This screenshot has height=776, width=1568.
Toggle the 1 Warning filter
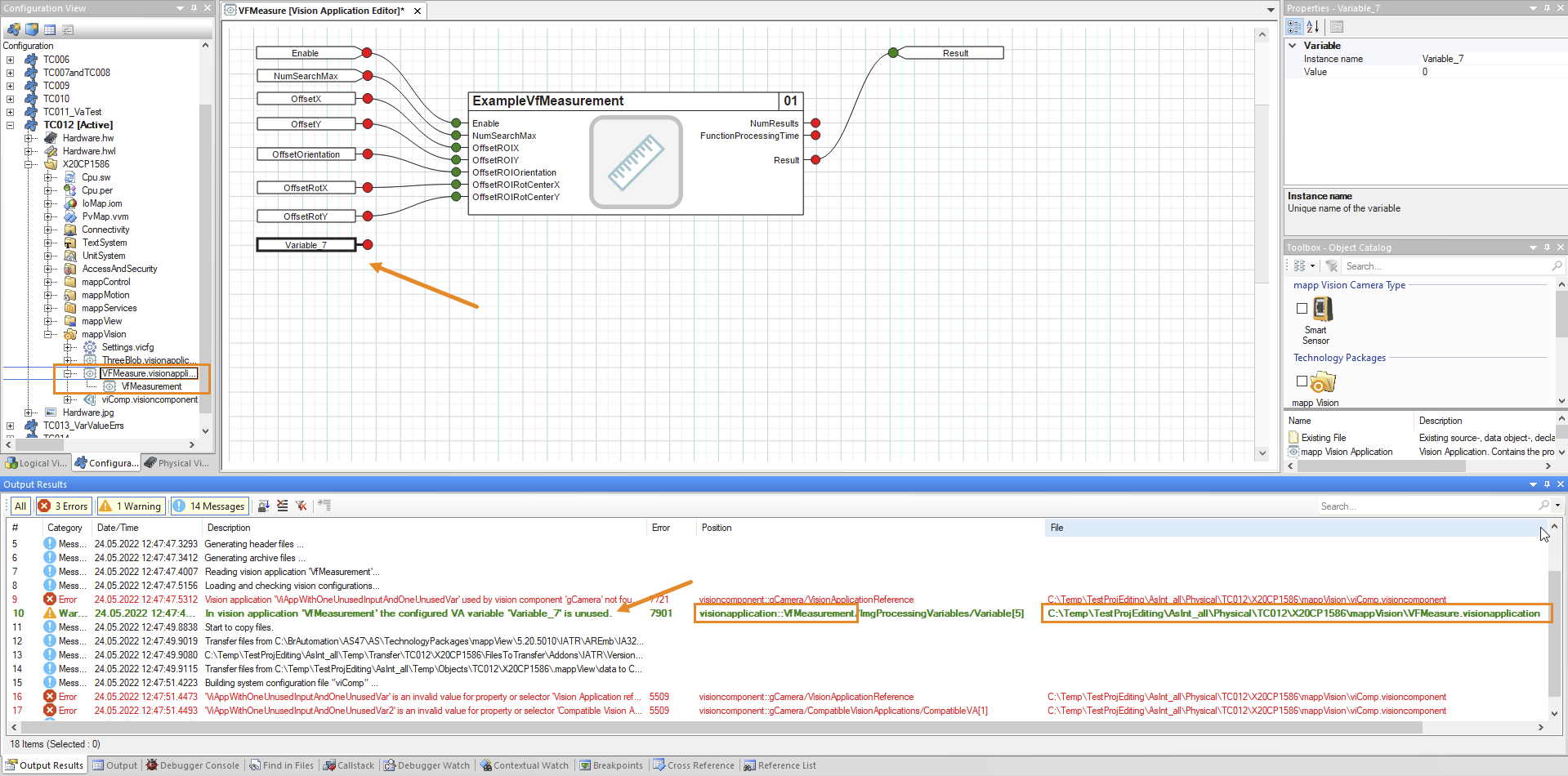[131, 506]
